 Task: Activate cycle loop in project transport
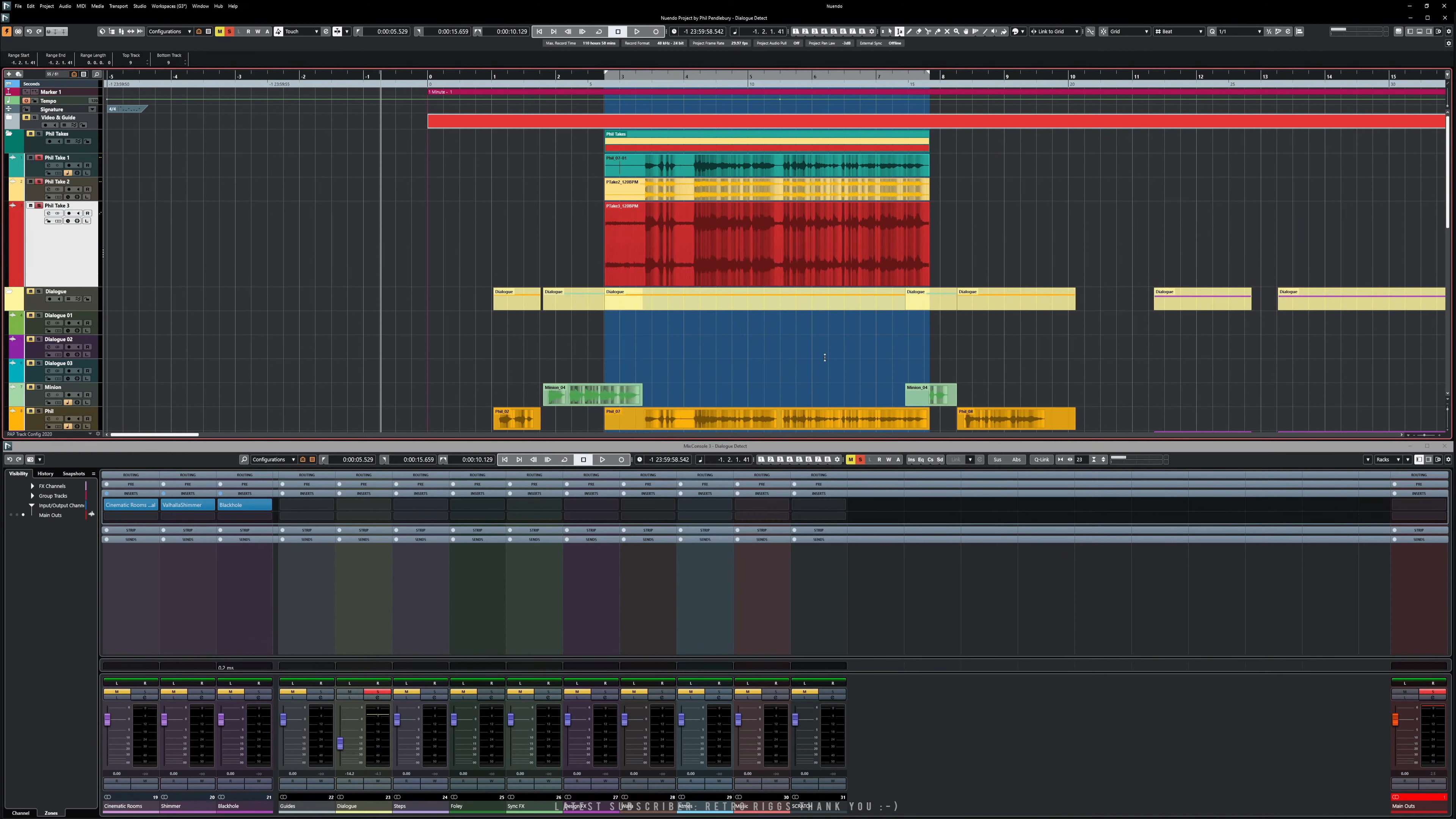(x=599, y=31)
